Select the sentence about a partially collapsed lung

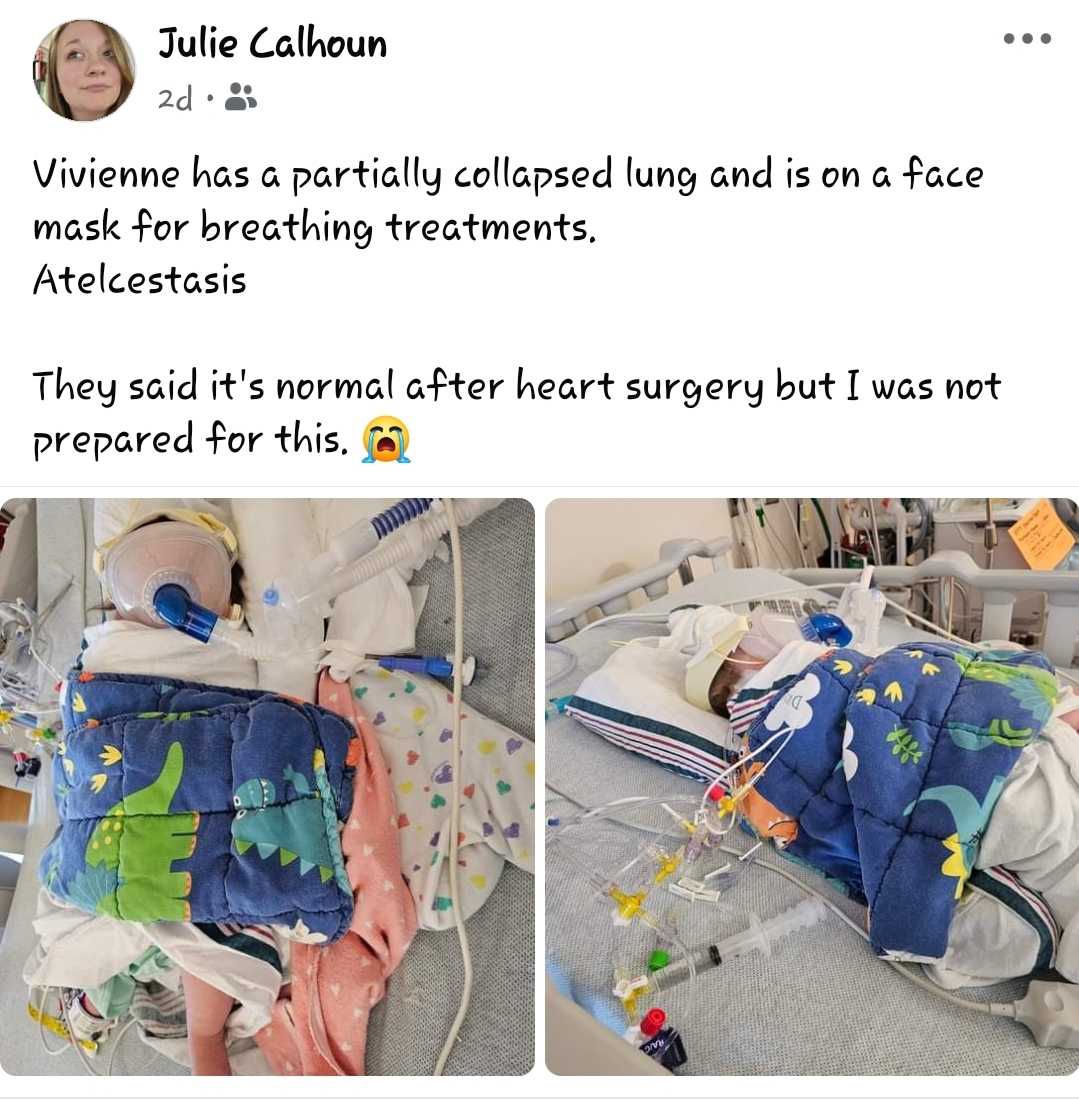pos(507,200)
